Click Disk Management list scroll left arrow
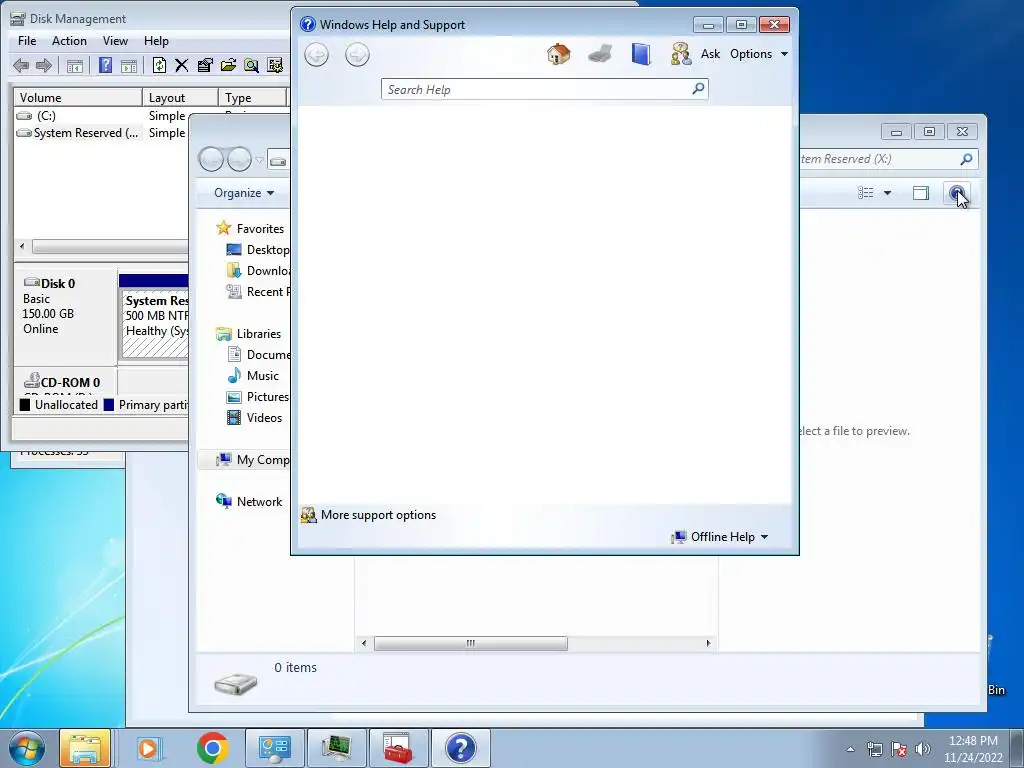Viewport: 1024px width, 768px height. pyautogui.click(x=22, y=246)
